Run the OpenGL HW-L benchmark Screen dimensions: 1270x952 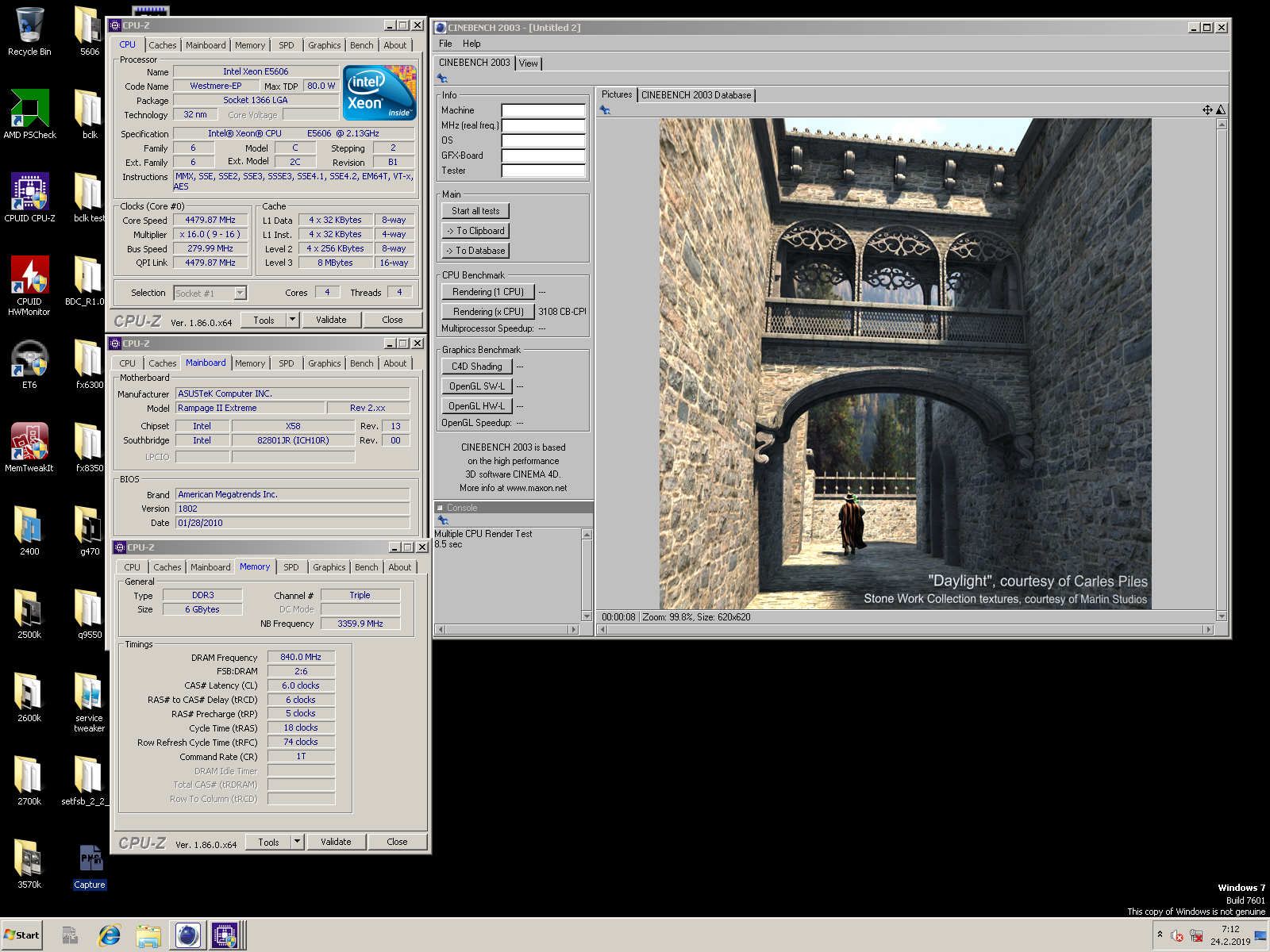[477, 406]
